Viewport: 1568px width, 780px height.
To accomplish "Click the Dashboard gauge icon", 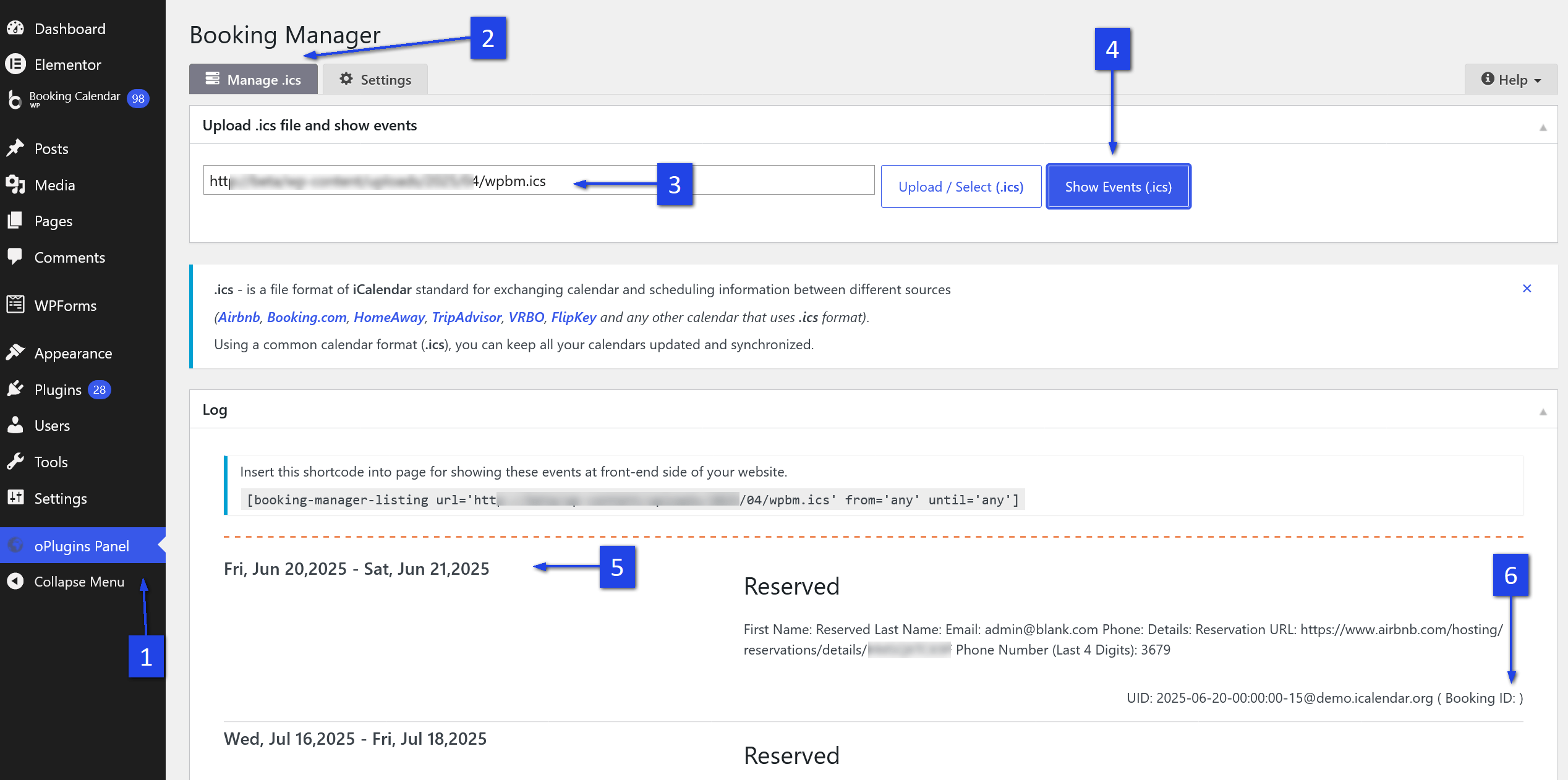I will pyautogui.click(x=15, y=28).
